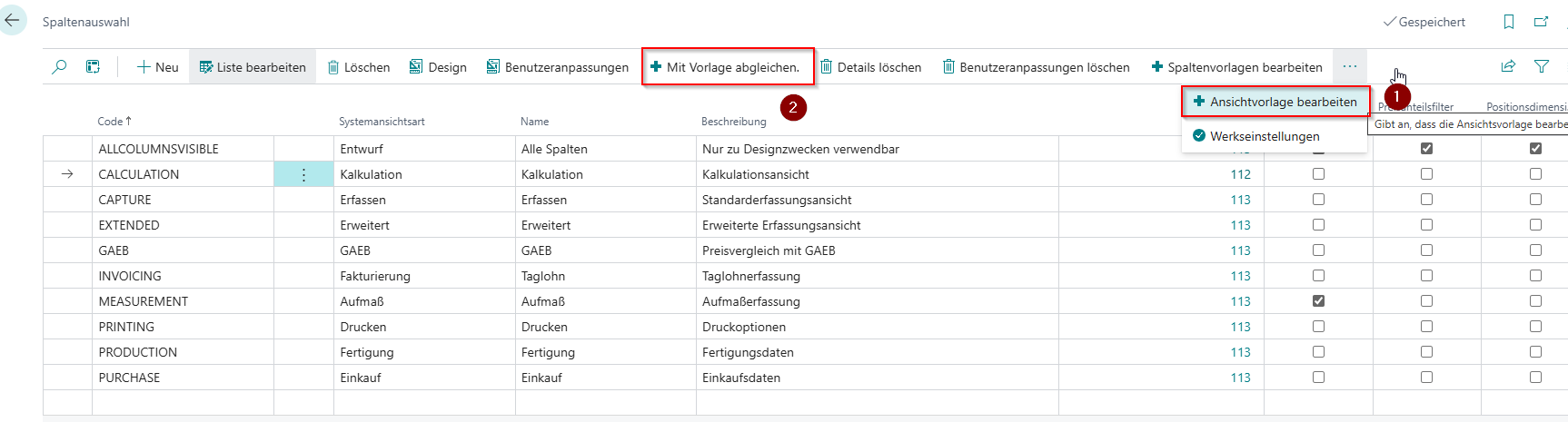Open the three-dots more options menu
Viewport: 1568px width, 422px height.
[x=1350, y=66]
